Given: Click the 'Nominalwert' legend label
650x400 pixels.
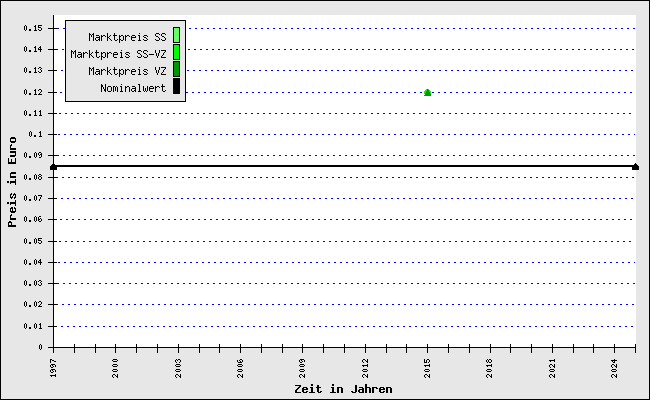Looking at the screenshot, I should coord(133,88).
